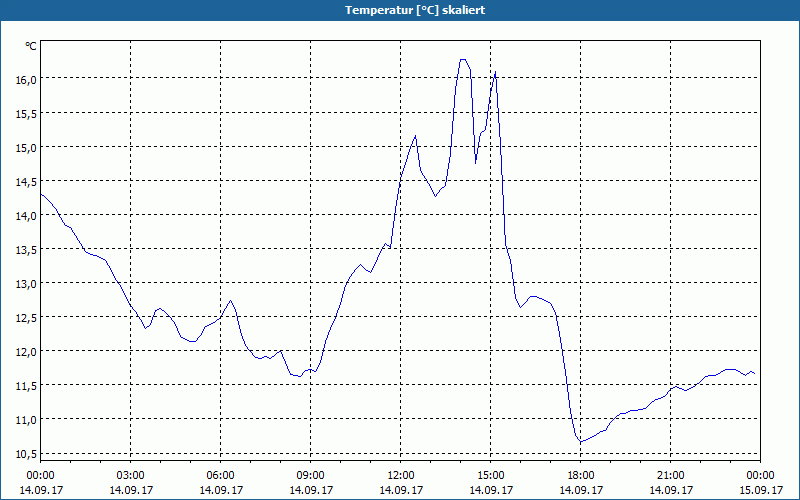Viewport: 800px width, 500px height.
Task: Click the 13,0 y-axis label
Action: click(x=27, y=283)
